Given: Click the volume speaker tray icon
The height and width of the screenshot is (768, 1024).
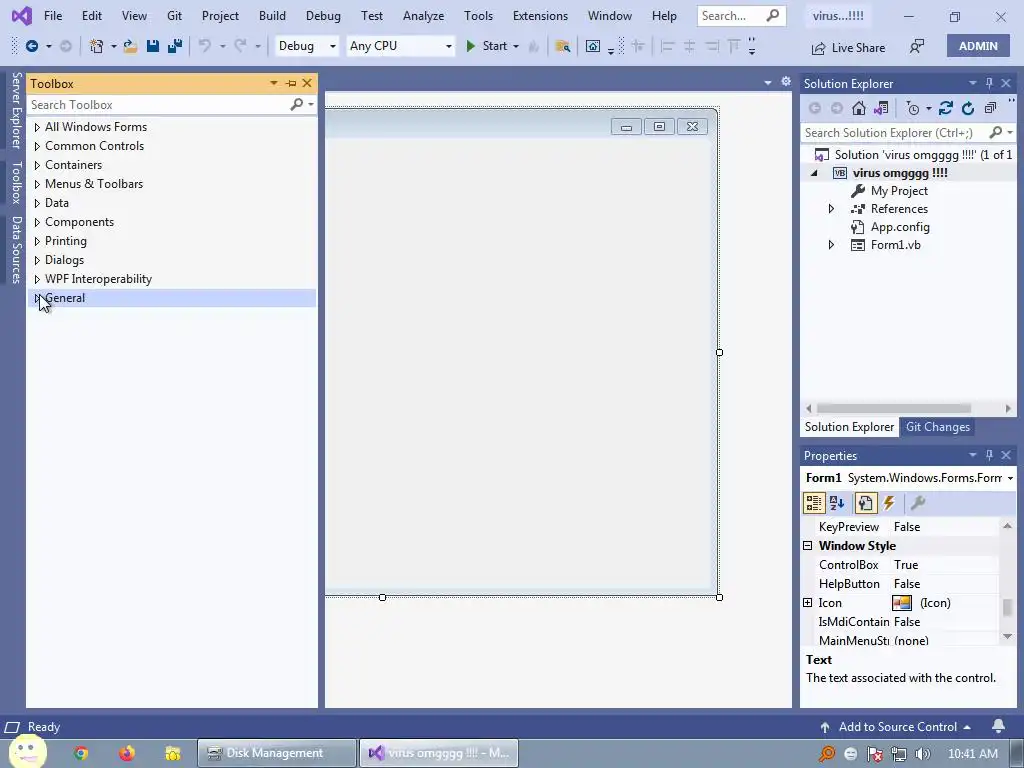Looking at the screenshot, I should pyautogui.click(x=923, y=754).
